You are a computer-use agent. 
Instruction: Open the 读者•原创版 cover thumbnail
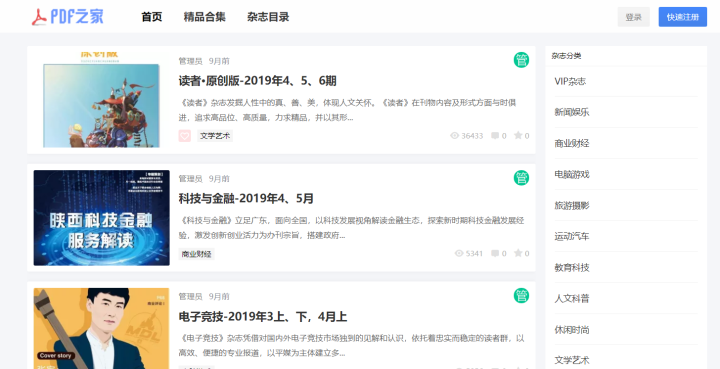click(x=101, y=100)
